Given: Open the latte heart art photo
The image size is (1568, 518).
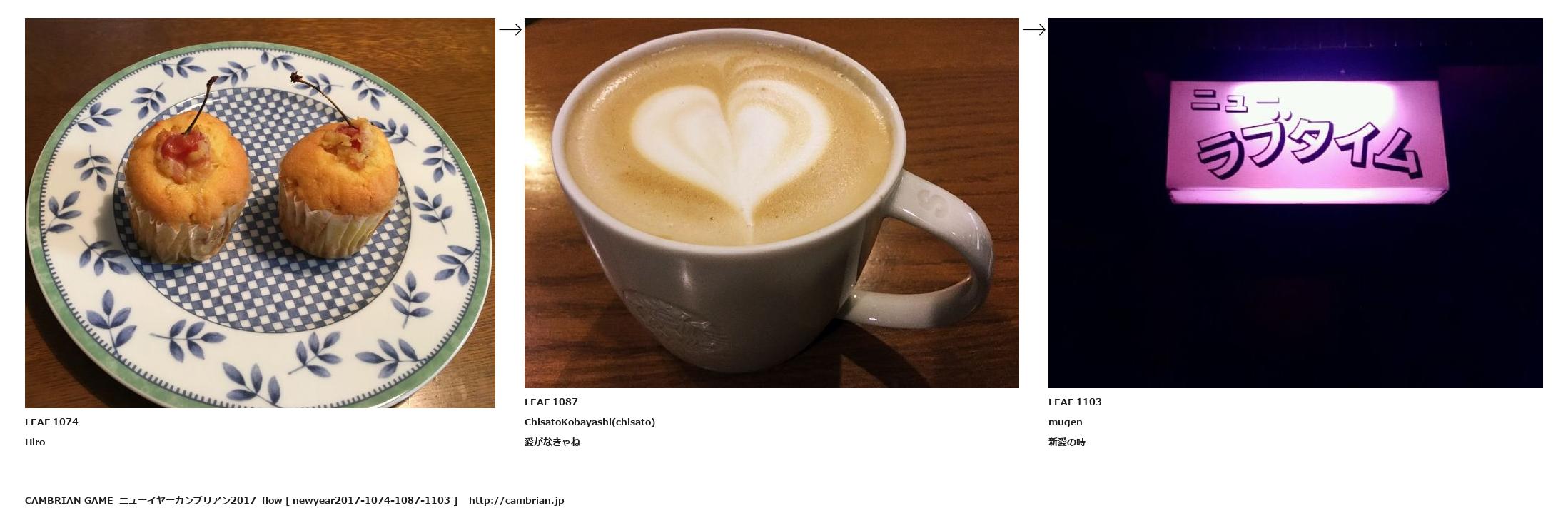Looking at the screenshot, I should click(x=772, y=203).
